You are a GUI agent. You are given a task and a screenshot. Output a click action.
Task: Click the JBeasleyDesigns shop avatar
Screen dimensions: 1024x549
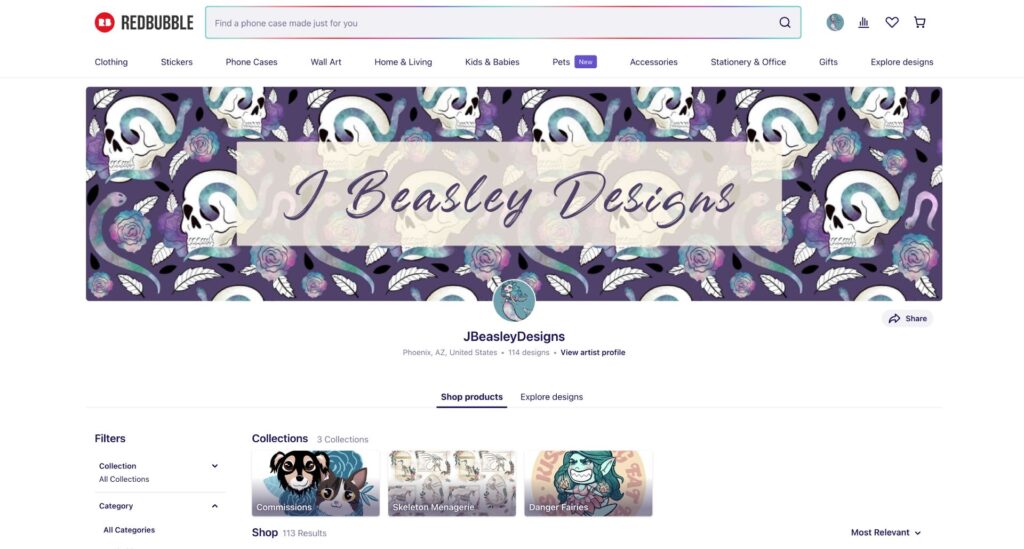[514, 300]
